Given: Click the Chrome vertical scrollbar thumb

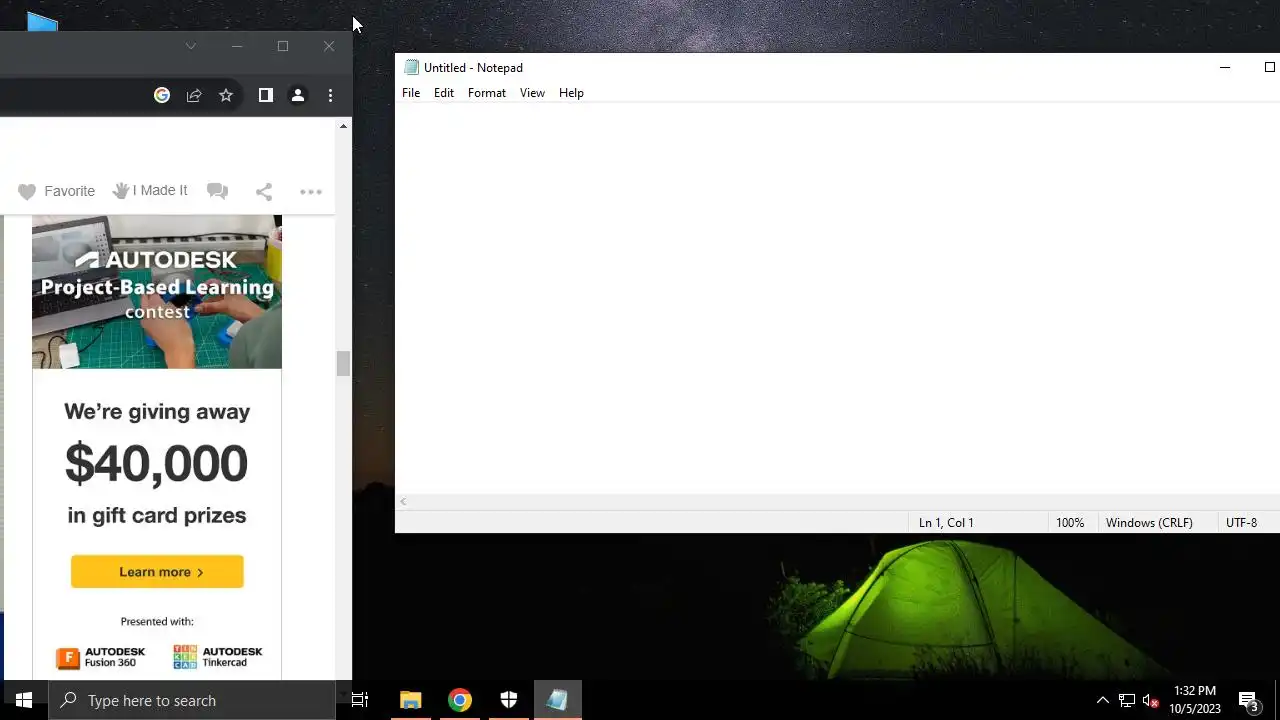Looking at the screenshot, I should (x=344, y=363).
